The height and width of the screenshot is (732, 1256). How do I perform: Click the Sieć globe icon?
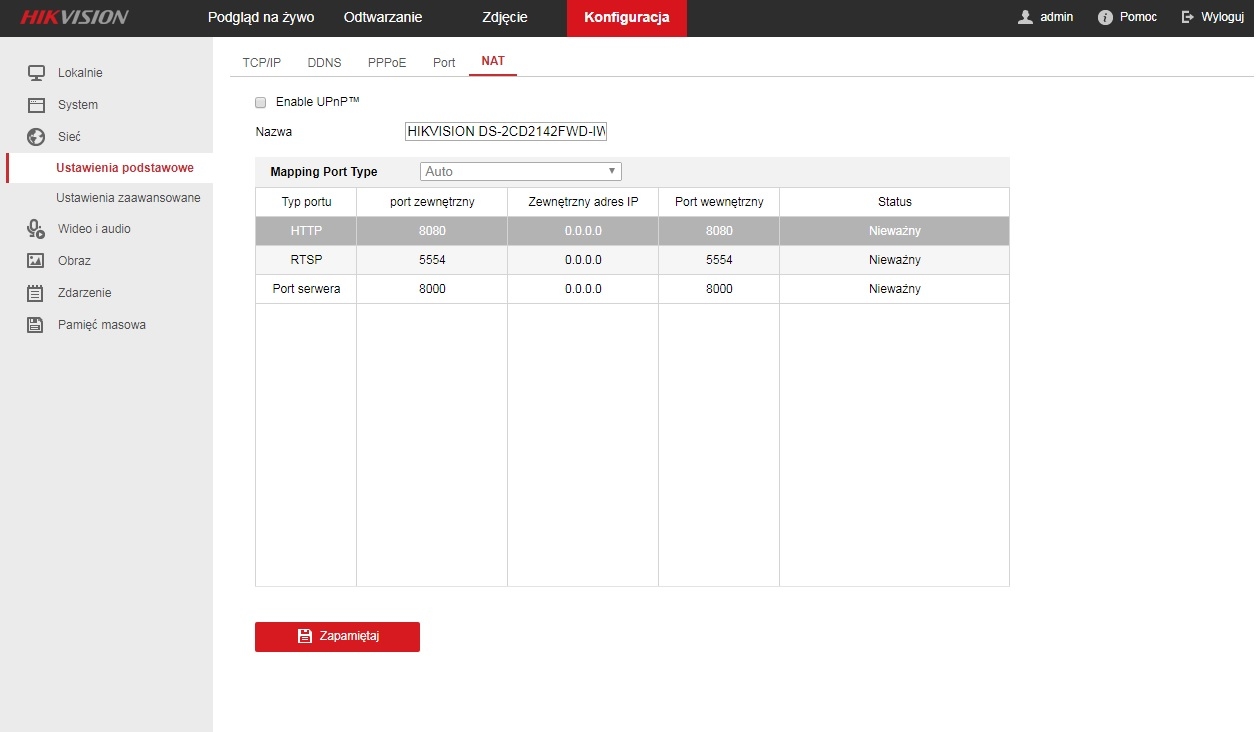(x=36, y=137)
